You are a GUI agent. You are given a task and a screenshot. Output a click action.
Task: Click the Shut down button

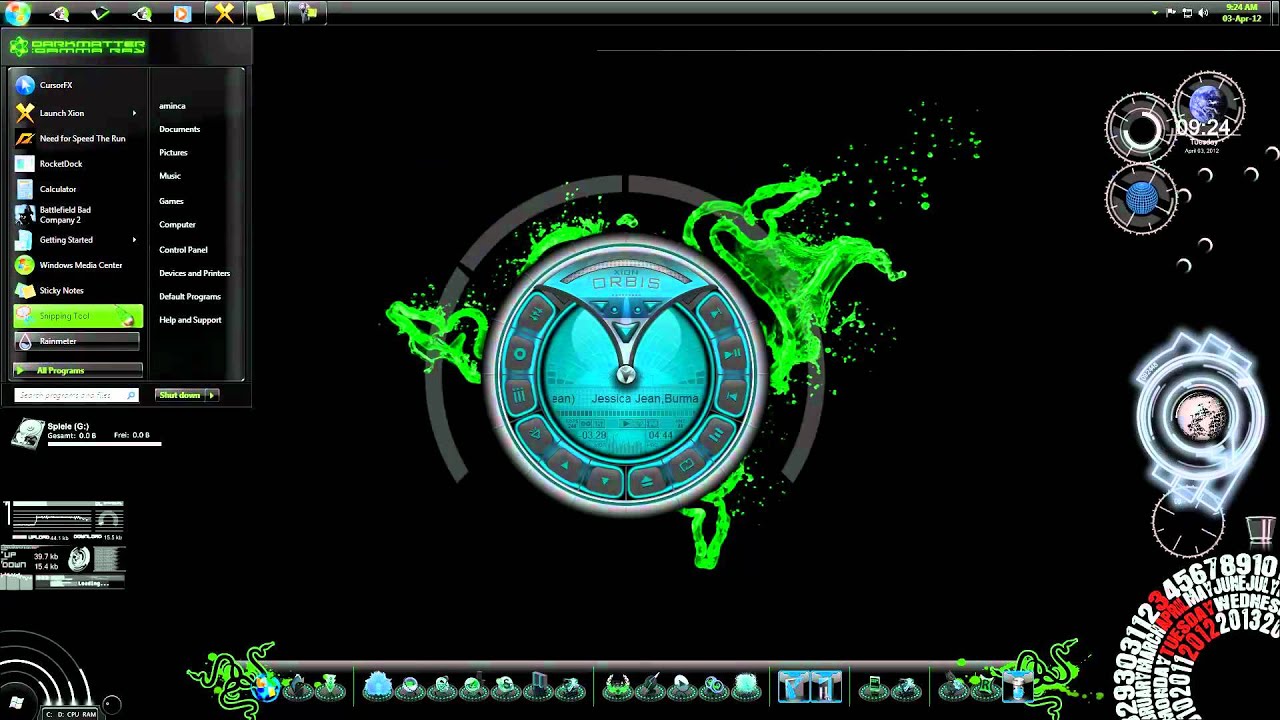(x=180, y=395)
